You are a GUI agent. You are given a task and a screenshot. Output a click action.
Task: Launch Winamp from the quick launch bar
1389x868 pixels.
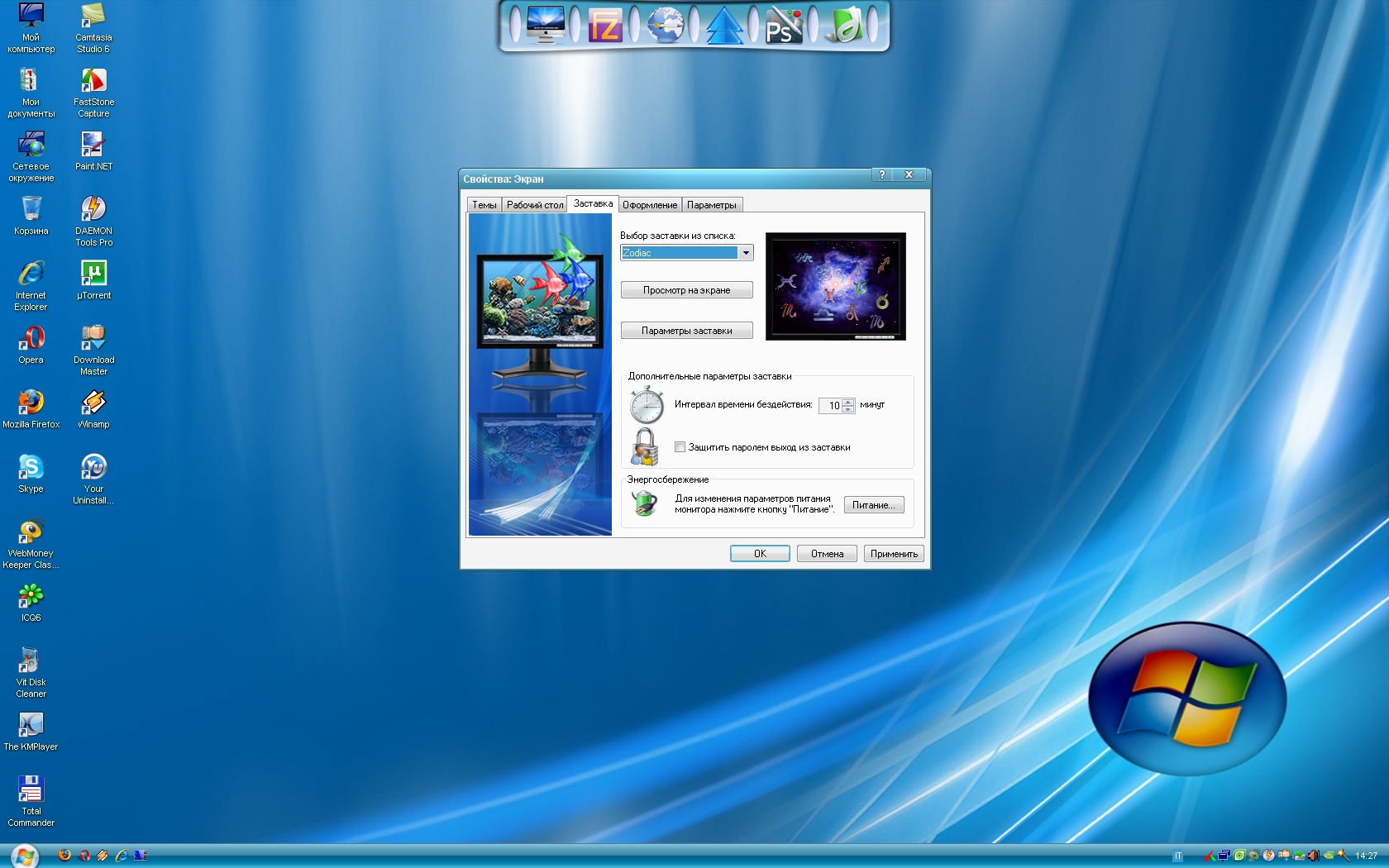point(103,856)
